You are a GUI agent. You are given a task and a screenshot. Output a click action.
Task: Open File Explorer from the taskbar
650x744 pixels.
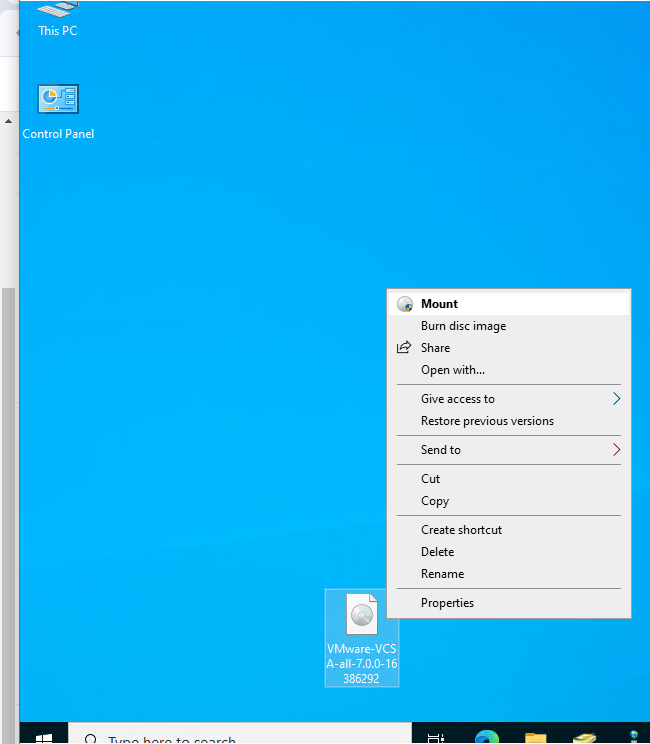coord(537,738)
